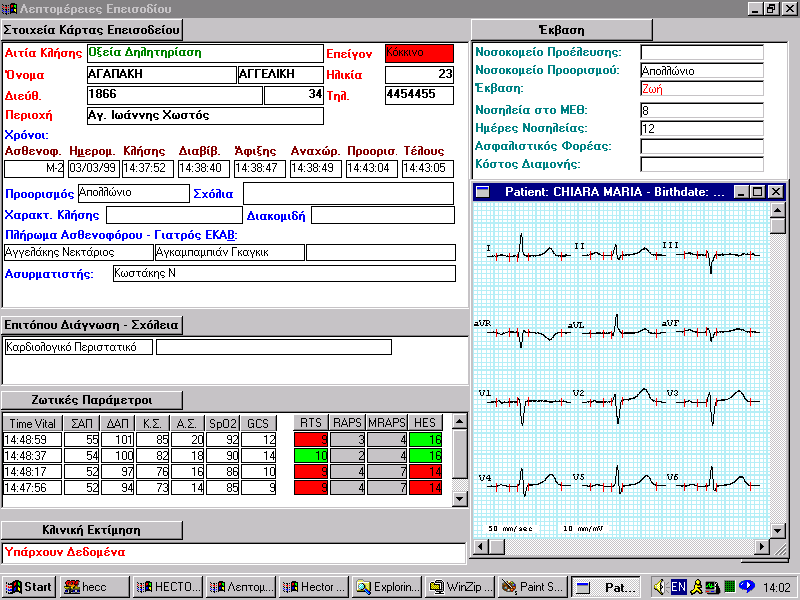Click crew field Αγγελάκης Νεκτάριος
Image resolution: width=800 pixels, height=600 pixels.
[79, 252]
